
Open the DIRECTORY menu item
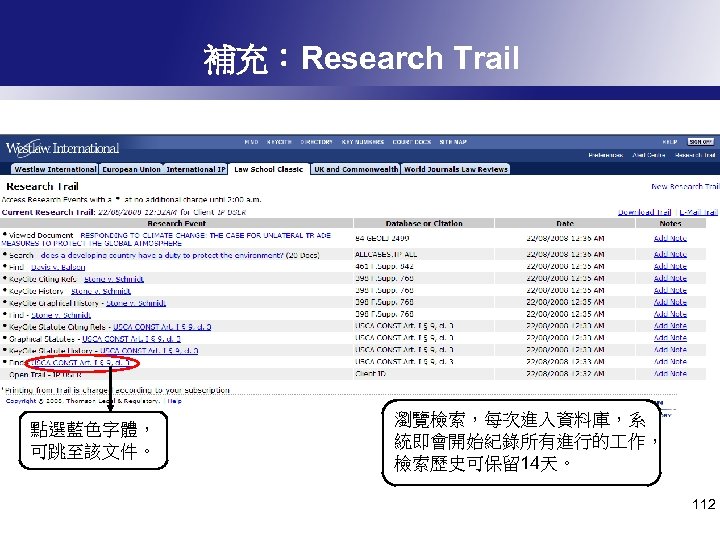[x=316, y=142]
